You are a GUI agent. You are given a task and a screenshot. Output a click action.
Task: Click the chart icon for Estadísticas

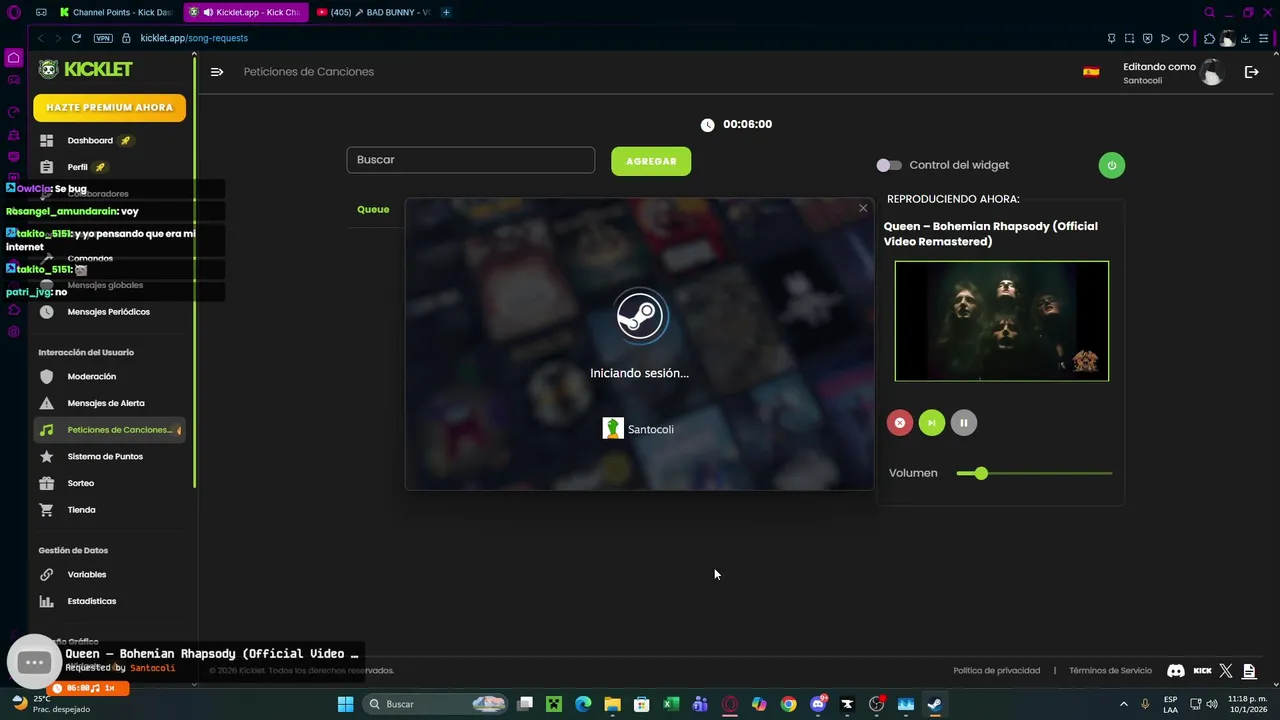tap(46, 601)
